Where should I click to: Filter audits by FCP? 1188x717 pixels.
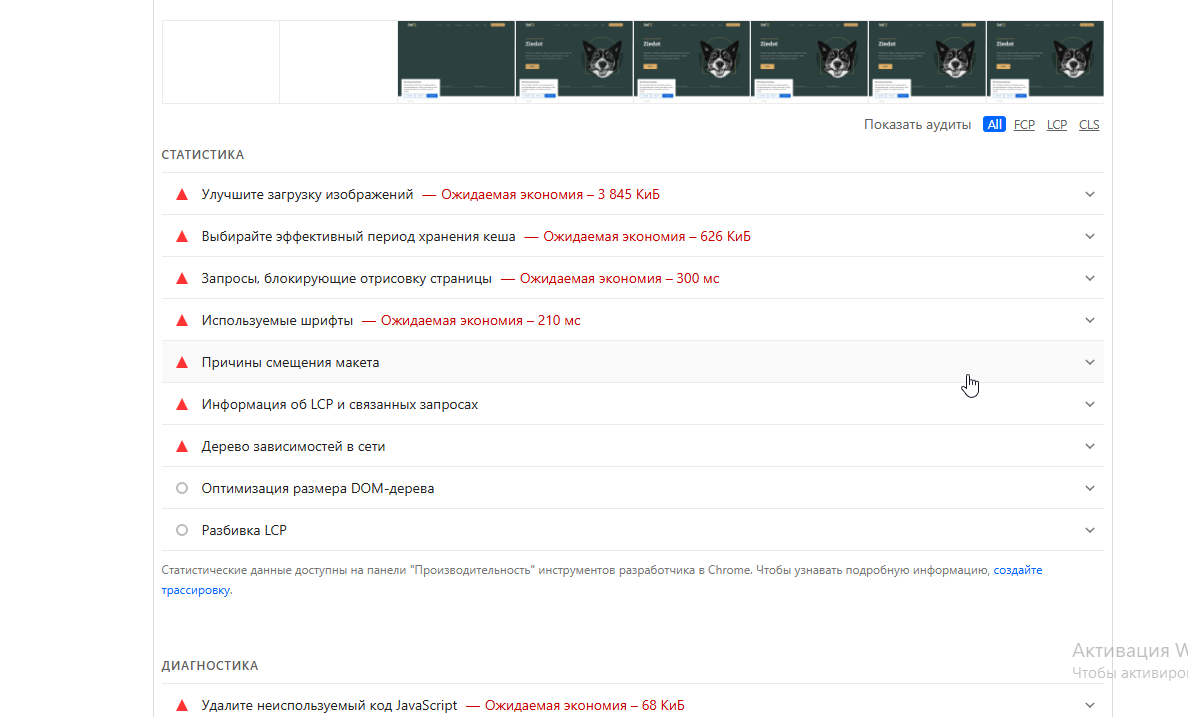coord(1024,124)
